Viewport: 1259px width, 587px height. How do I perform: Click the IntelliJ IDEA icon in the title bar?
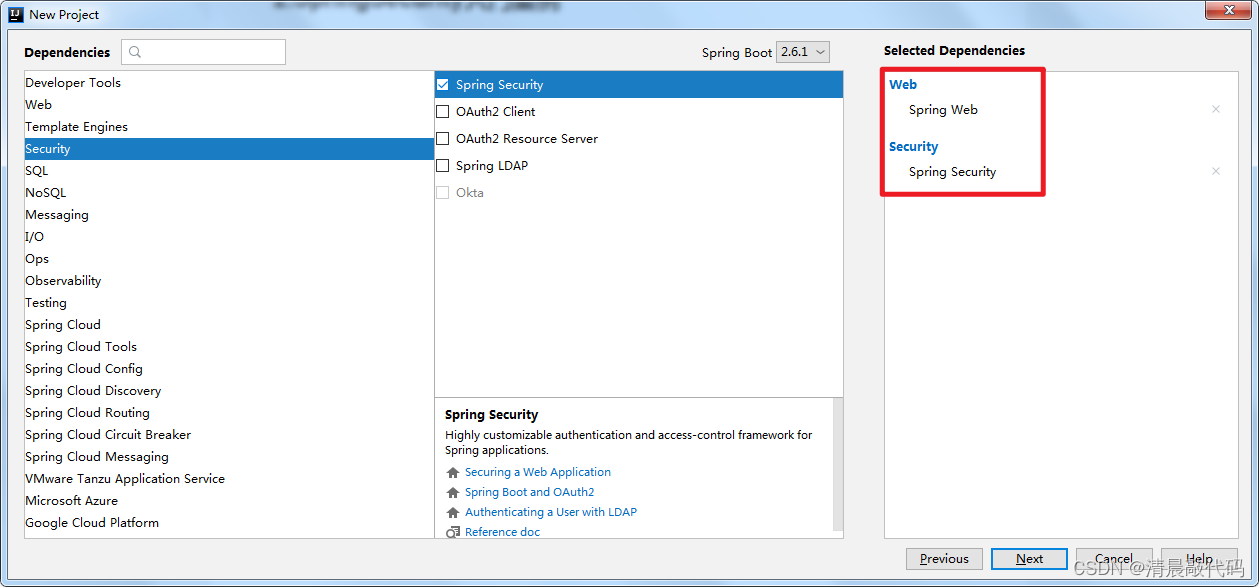pyautogui.click(x=13, y=14)
